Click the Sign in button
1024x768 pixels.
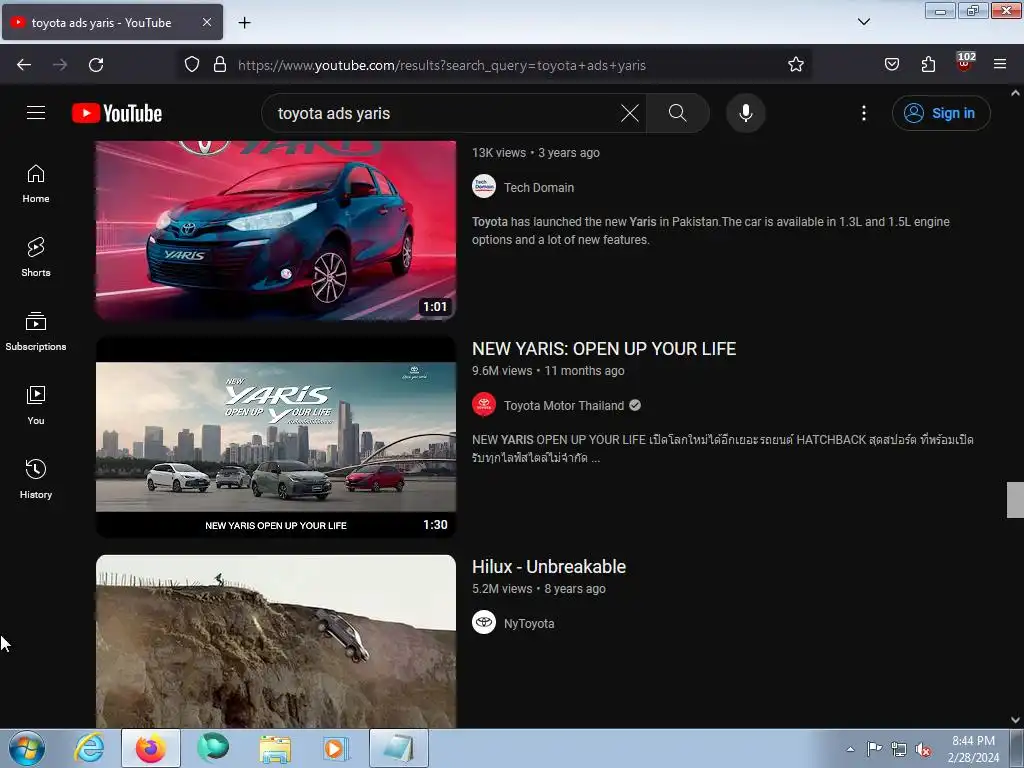pos(941,113)
